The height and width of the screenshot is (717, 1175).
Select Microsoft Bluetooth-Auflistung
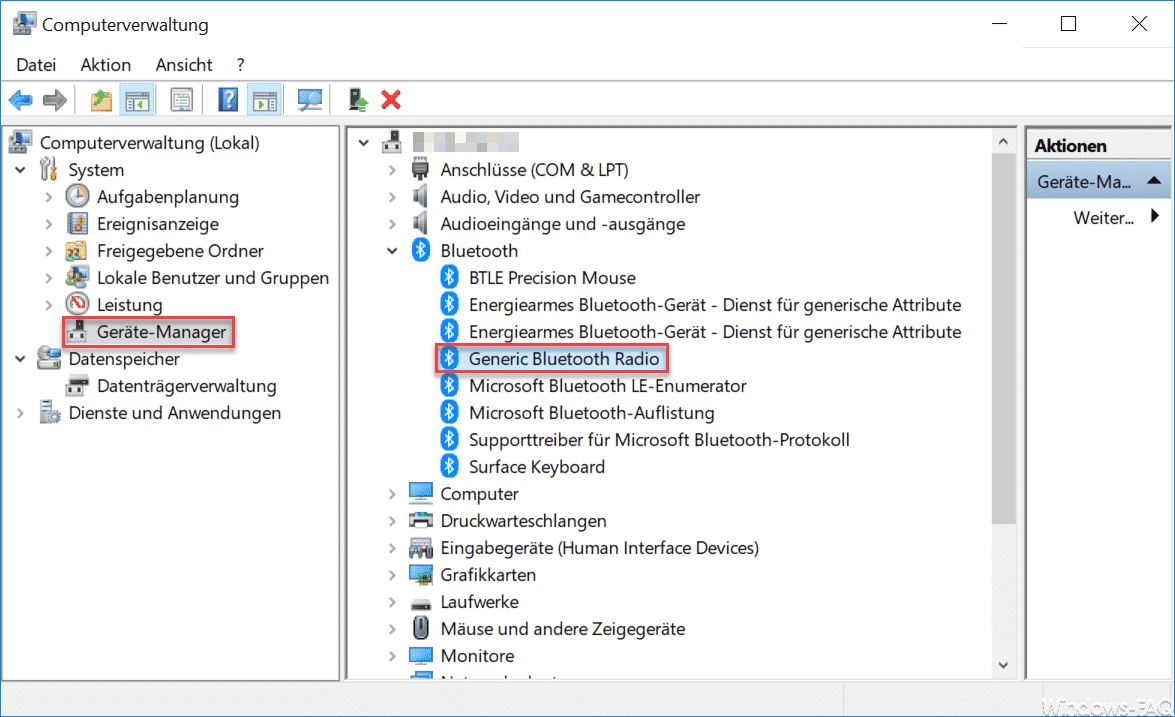click(x=591, y=413)
